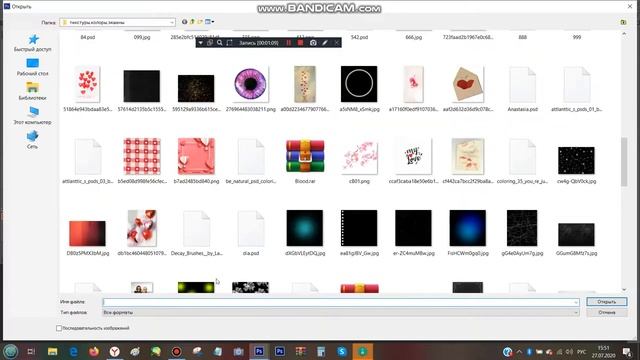This screenshot has height=360, width=640.
Task: Create a new folder with toolbar icon
Action: click(200, 22)
